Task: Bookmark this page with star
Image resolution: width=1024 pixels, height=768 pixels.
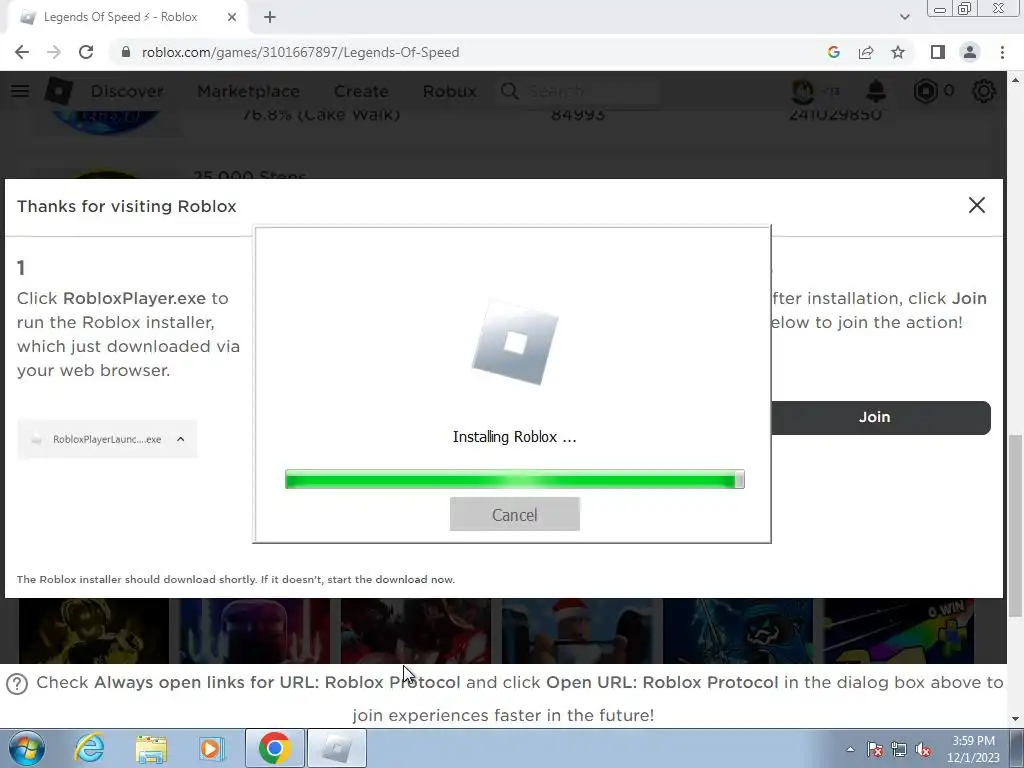Action: point(898,52)
